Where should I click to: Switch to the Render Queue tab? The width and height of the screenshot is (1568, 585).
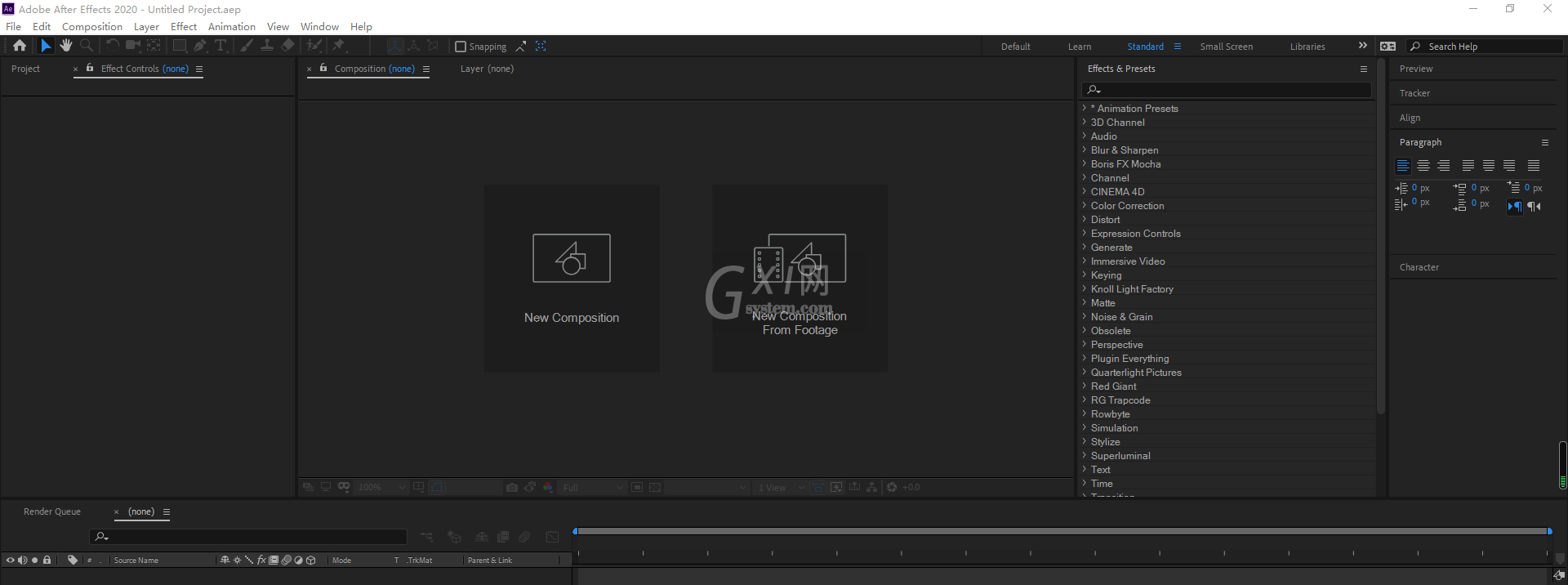[x=52, y=511]
